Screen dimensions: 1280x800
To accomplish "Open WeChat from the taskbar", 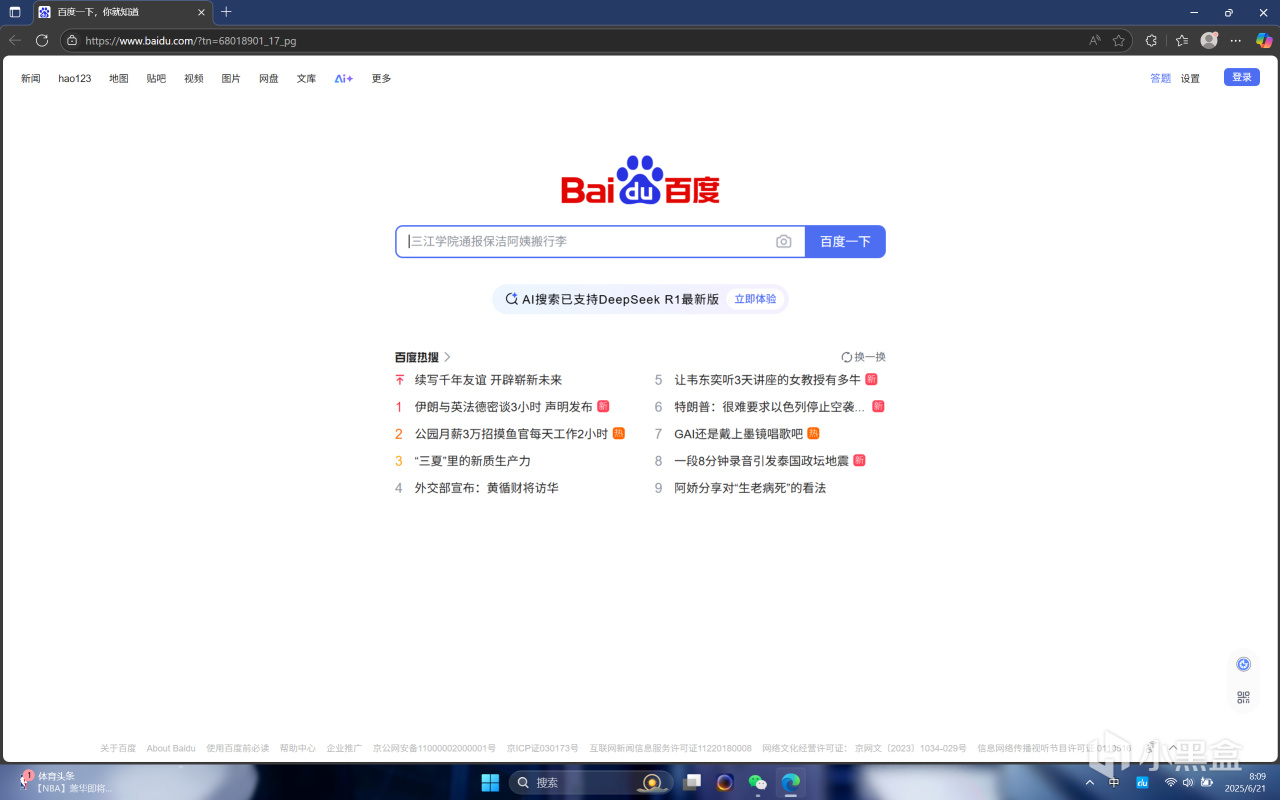I will pos(758,782).
